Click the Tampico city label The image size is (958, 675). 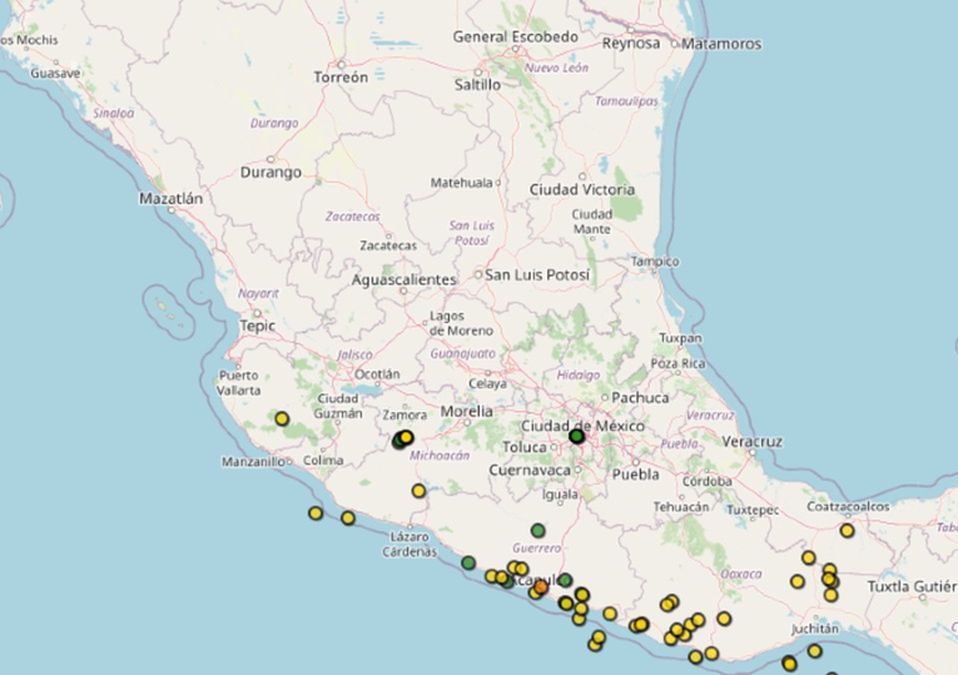tap(654, 261)
